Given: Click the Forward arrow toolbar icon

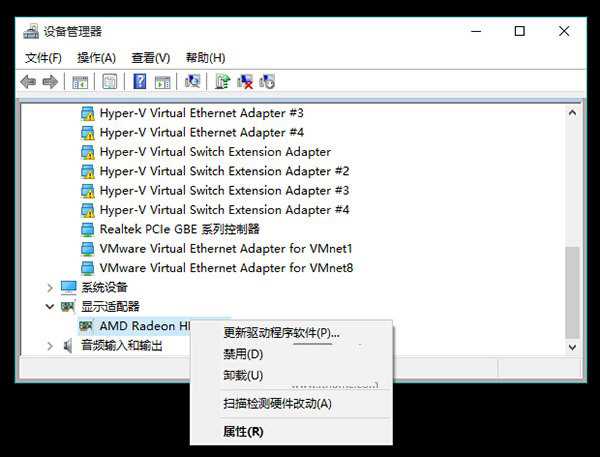Looking at the screenshot, I should point(50,82).
